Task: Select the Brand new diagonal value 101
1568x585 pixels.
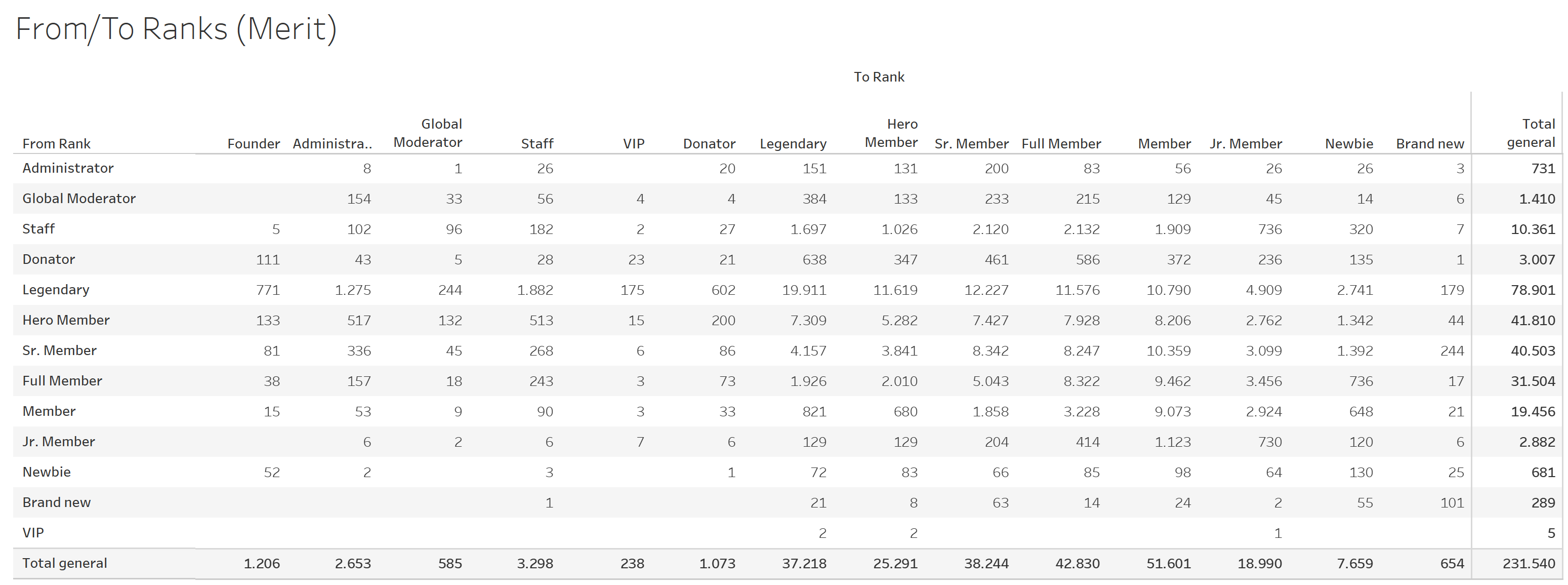Action: click(x=1452, y=503)
